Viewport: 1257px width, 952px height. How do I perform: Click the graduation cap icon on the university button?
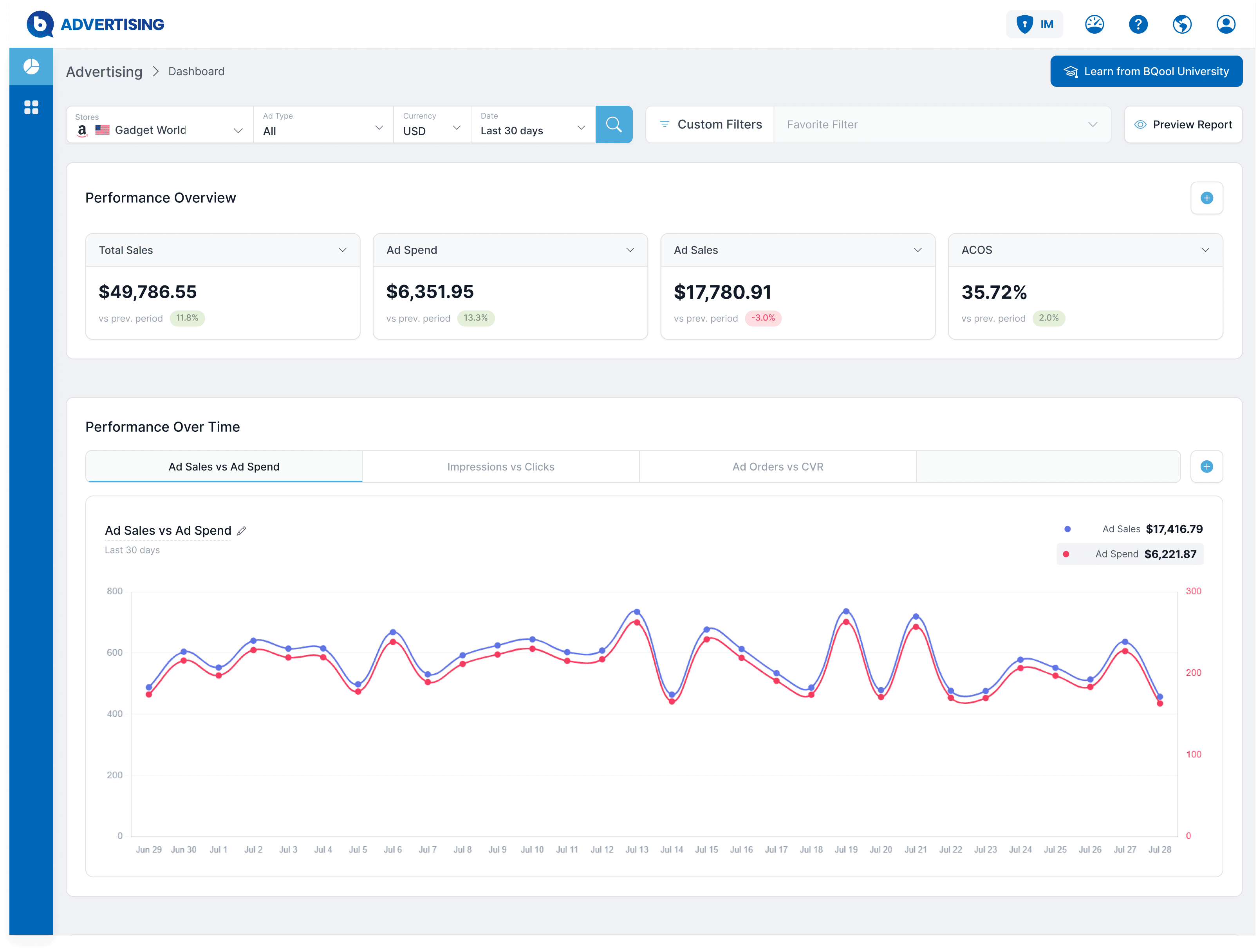(1071, 72)
